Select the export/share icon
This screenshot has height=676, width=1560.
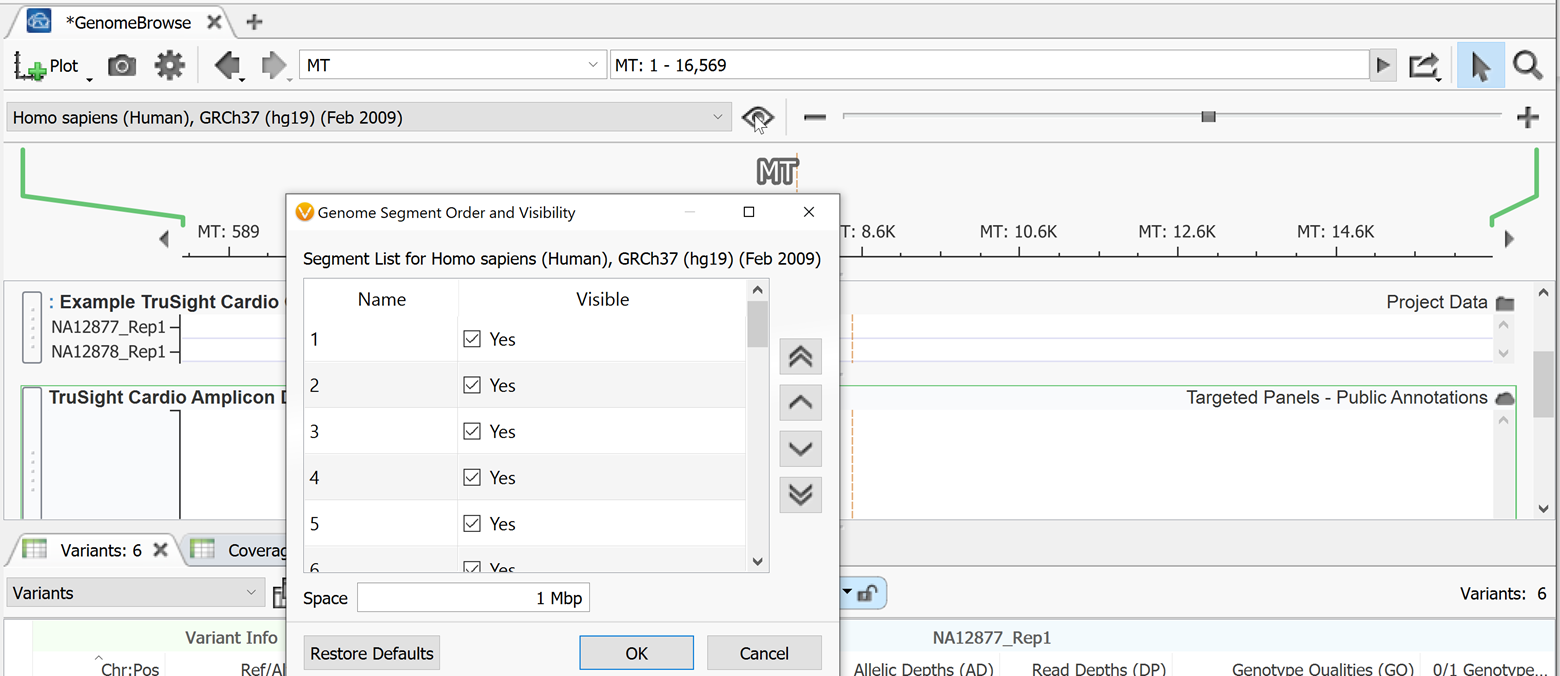(1424, 65)
